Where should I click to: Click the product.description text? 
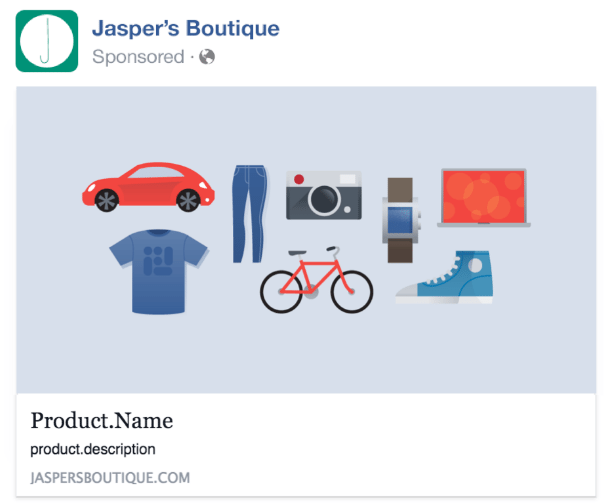tap(93, 449)
